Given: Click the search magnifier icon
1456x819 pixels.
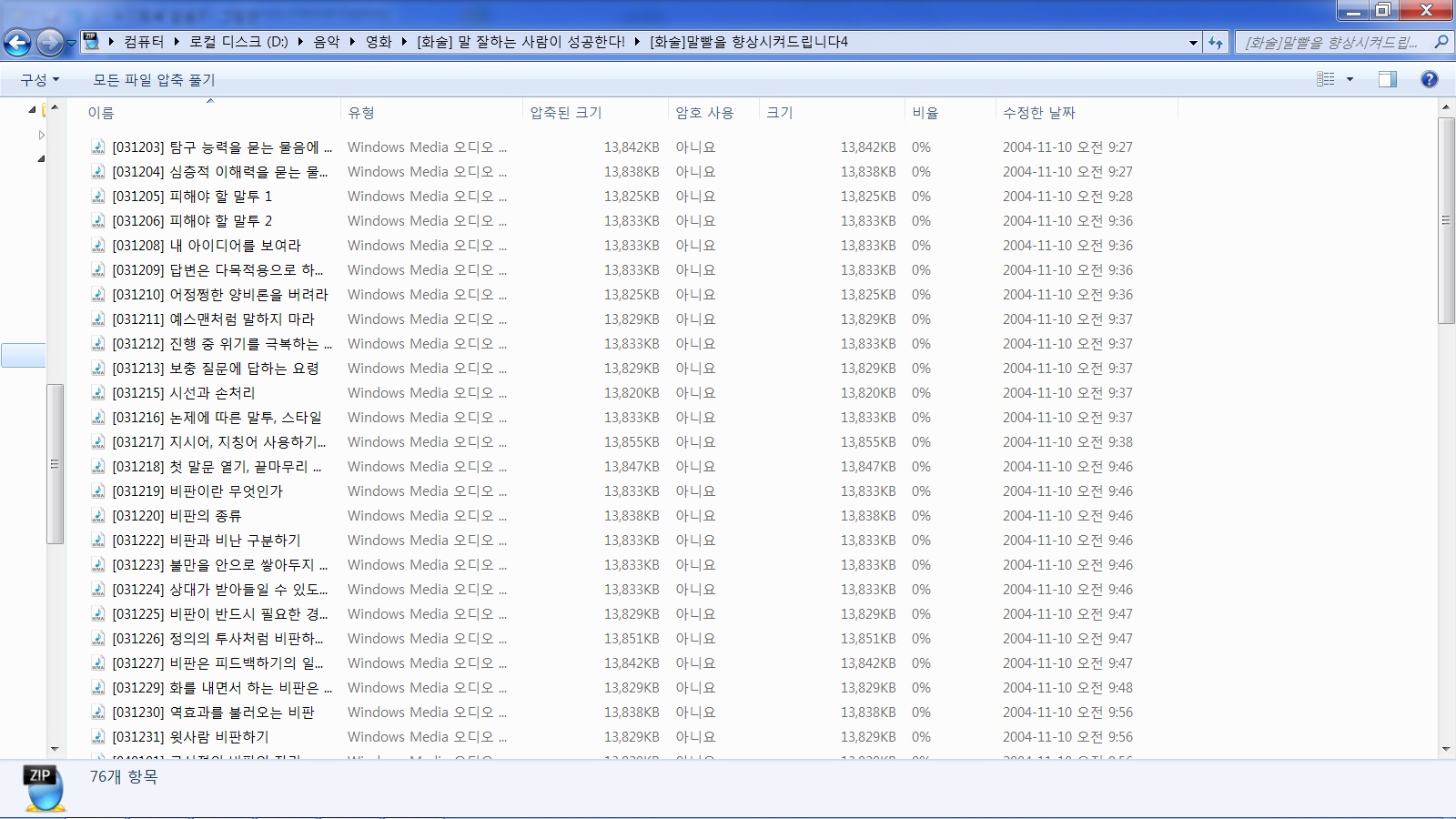Looking at the screenshot, I should point(1441,42).
